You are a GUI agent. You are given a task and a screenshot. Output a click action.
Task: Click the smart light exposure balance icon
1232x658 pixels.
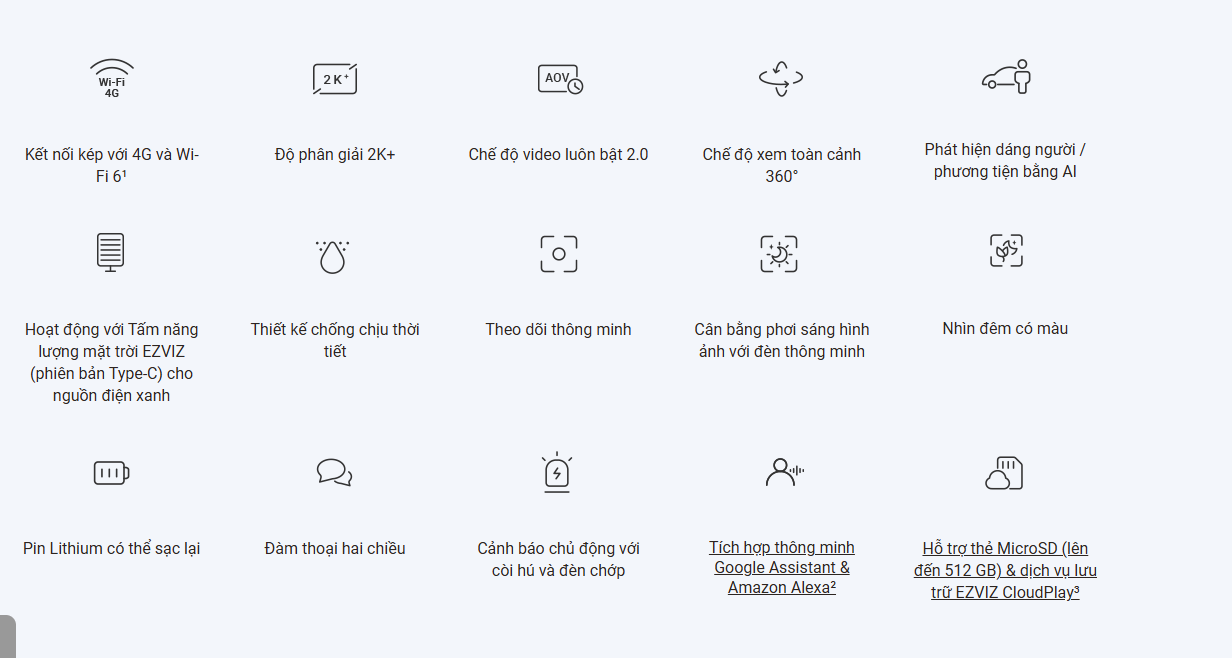779,254
